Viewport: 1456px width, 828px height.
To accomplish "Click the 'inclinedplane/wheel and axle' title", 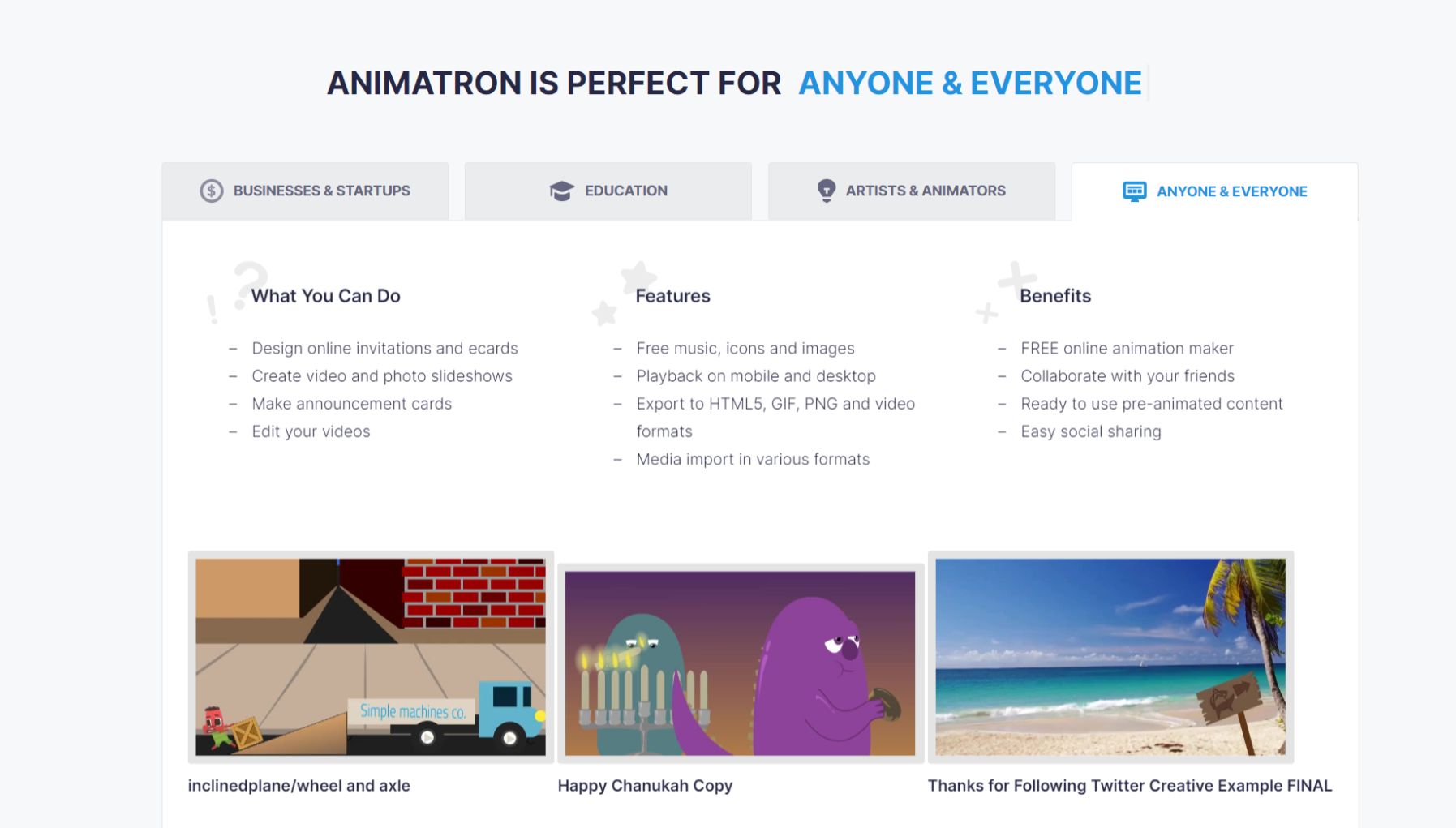I will (x=299, y=785).
